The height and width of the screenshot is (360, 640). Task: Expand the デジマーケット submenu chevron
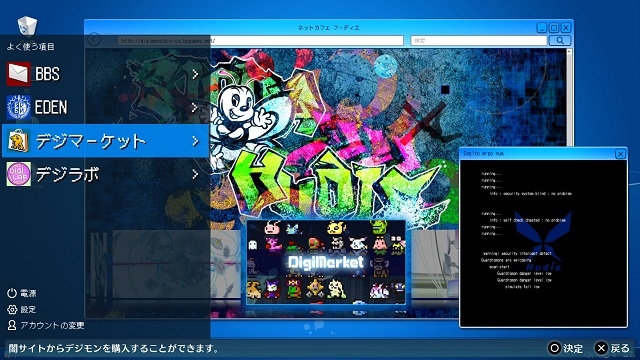(195, 141)
